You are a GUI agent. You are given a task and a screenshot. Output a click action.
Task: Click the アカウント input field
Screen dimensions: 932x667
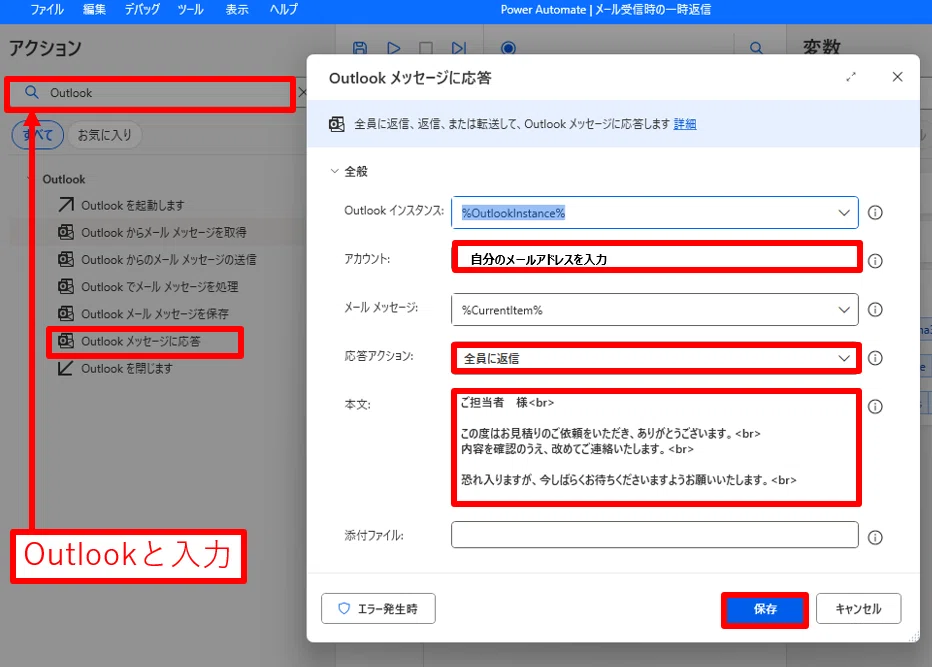(656, 259)
